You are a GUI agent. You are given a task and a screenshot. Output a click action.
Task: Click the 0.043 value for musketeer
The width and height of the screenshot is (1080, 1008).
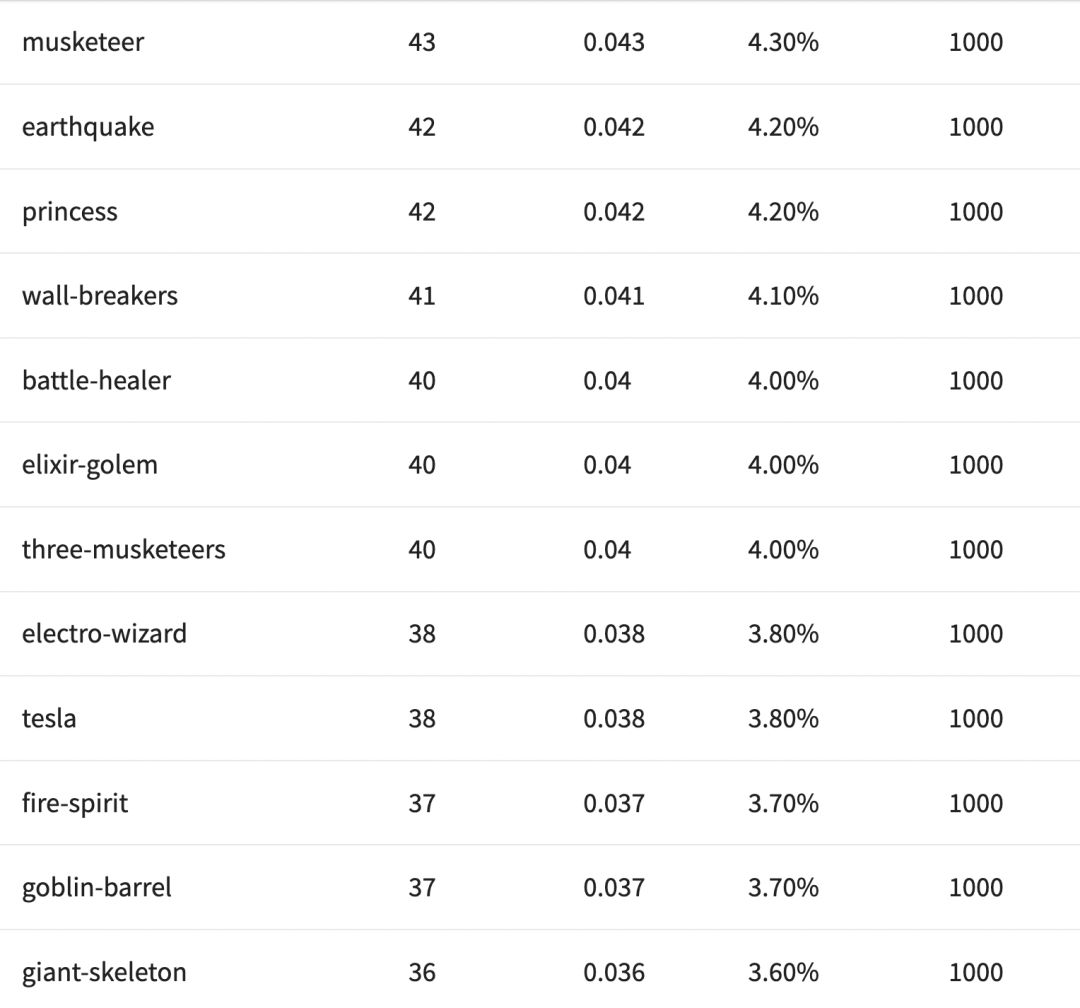614,42
